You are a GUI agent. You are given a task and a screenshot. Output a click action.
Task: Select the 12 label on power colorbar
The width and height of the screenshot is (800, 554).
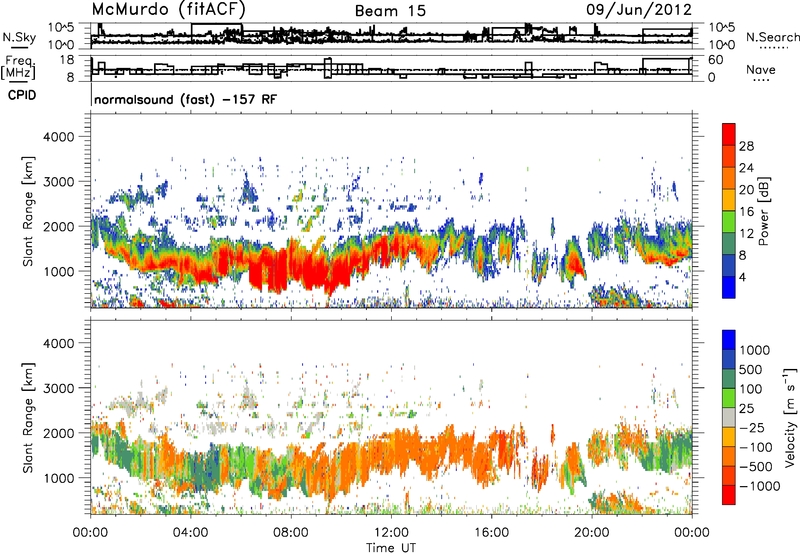pos(746,234)
